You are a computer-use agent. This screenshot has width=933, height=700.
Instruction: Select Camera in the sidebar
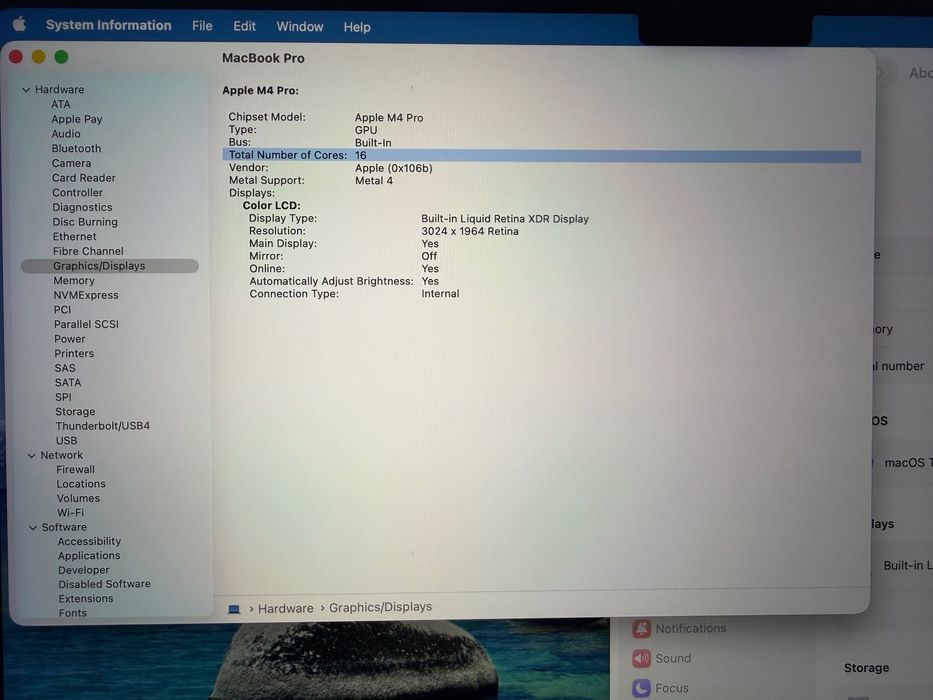pos(71,163)
